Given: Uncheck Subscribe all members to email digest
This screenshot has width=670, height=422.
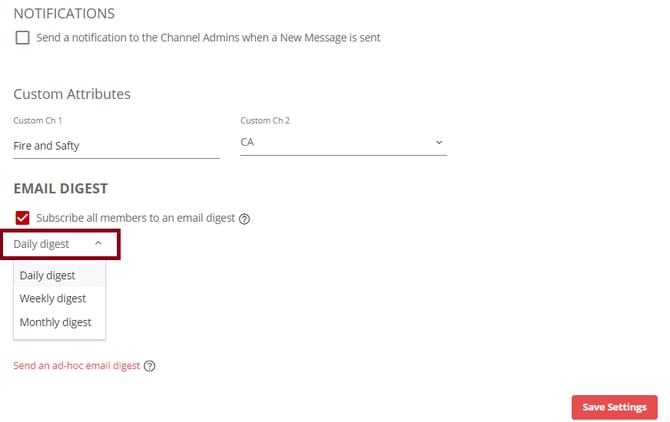Looking at the screenshot, I should coord(23,218).
